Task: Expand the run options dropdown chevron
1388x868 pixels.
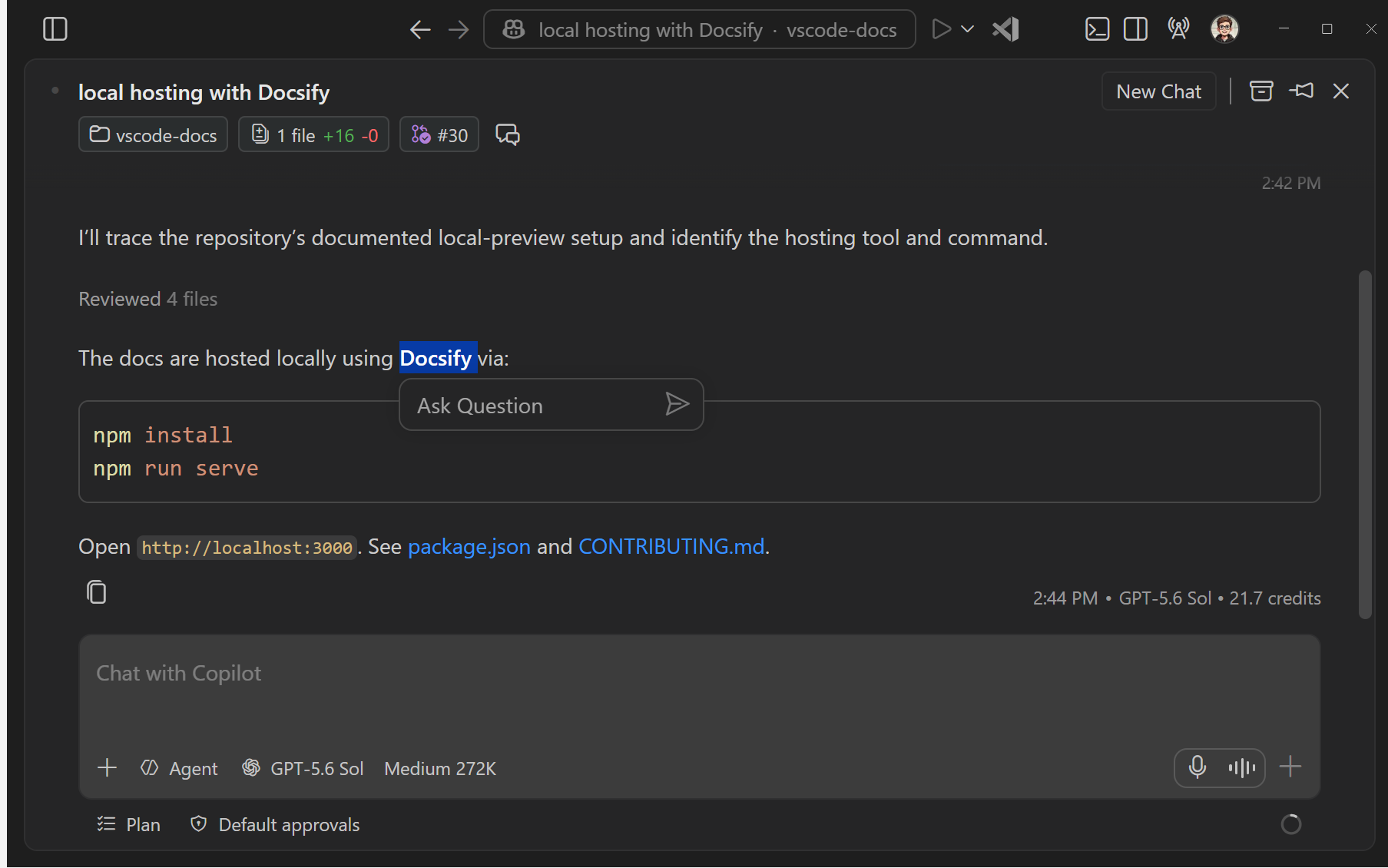Action: [x=968, y=29]
